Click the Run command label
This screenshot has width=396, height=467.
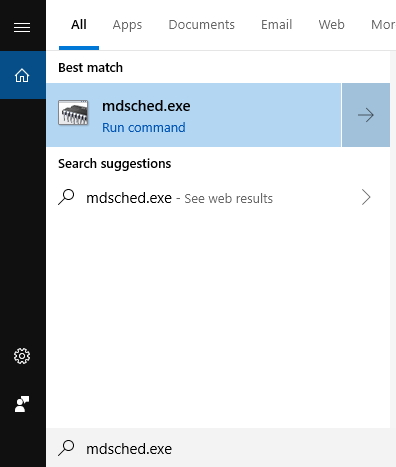pos(144,128)
